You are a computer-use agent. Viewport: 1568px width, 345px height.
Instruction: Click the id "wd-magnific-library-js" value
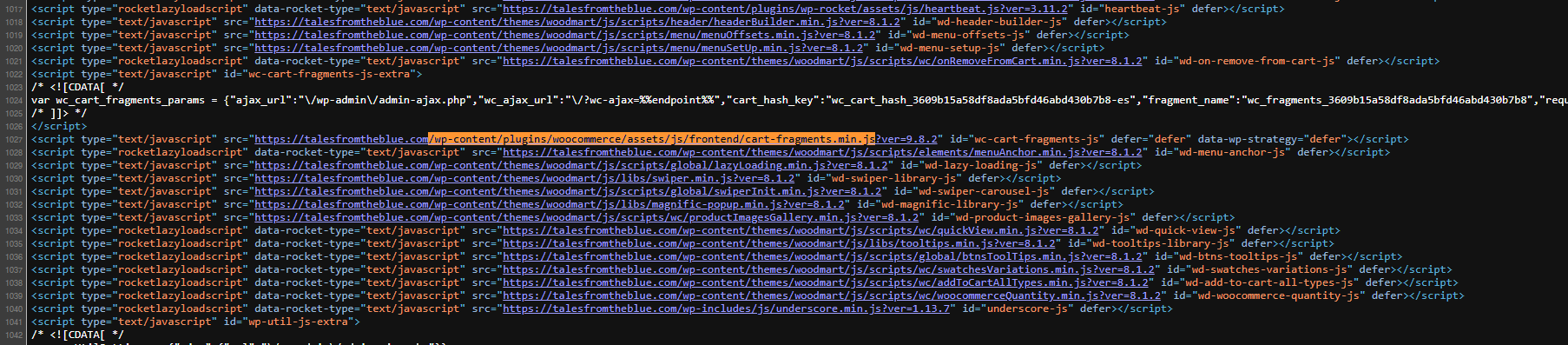coord(936,204)
